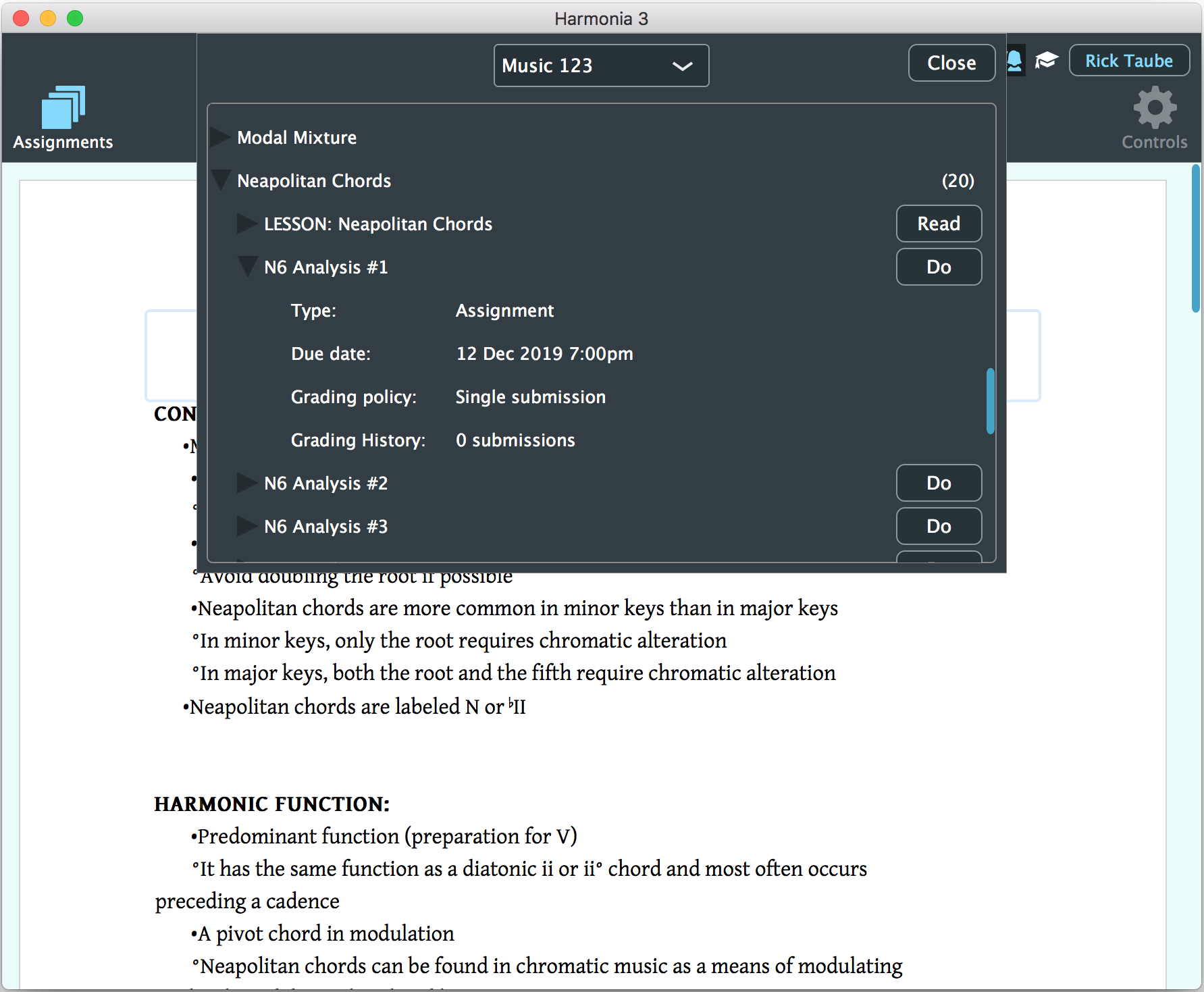Click the assignment list scrollbar thumb
The width and height of the screenshot is (1204, 992).
[x=990, y=400]
